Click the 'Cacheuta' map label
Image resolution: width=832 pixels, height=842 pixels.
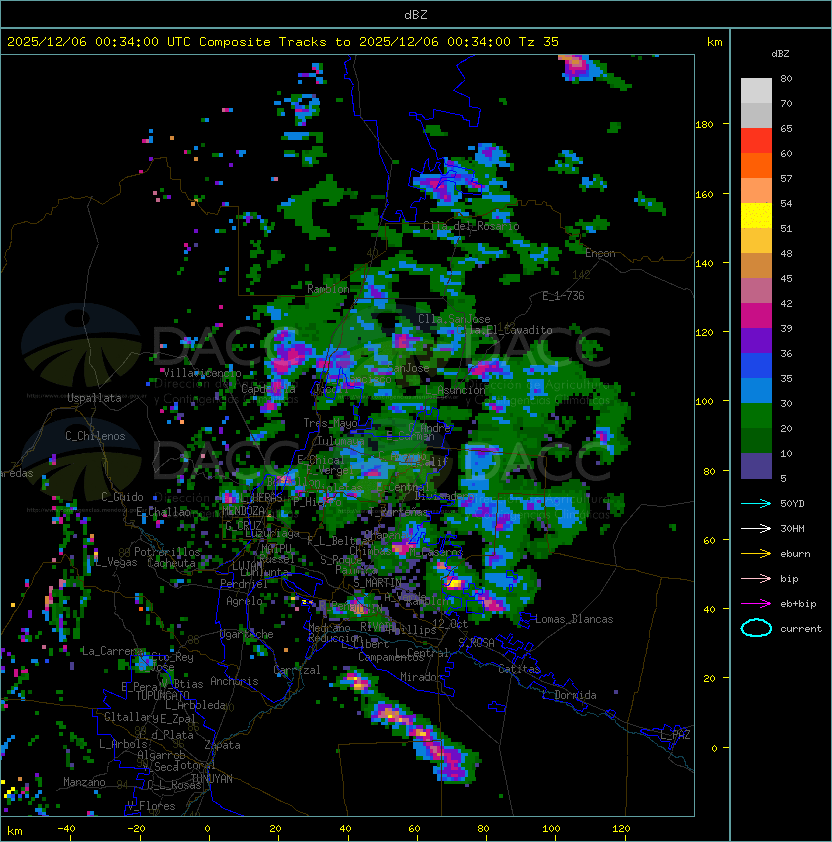click(171, 563)
